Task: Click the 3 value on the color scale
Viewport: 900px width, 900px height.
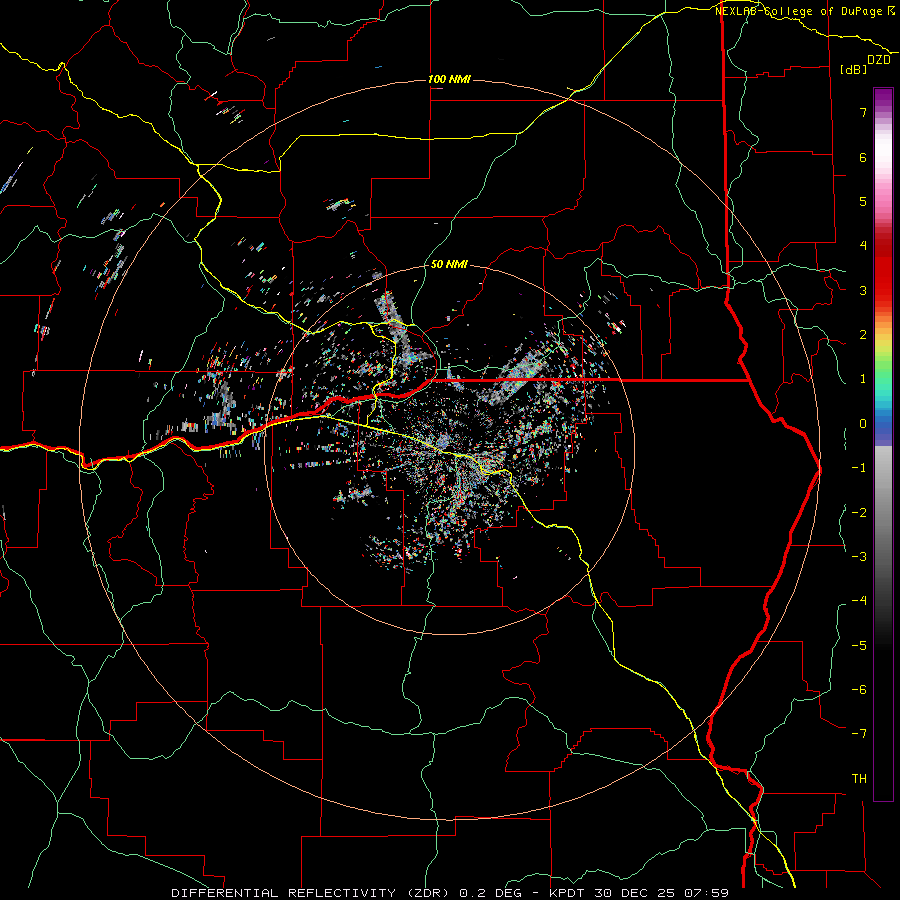Action: [x=863, y=290]
